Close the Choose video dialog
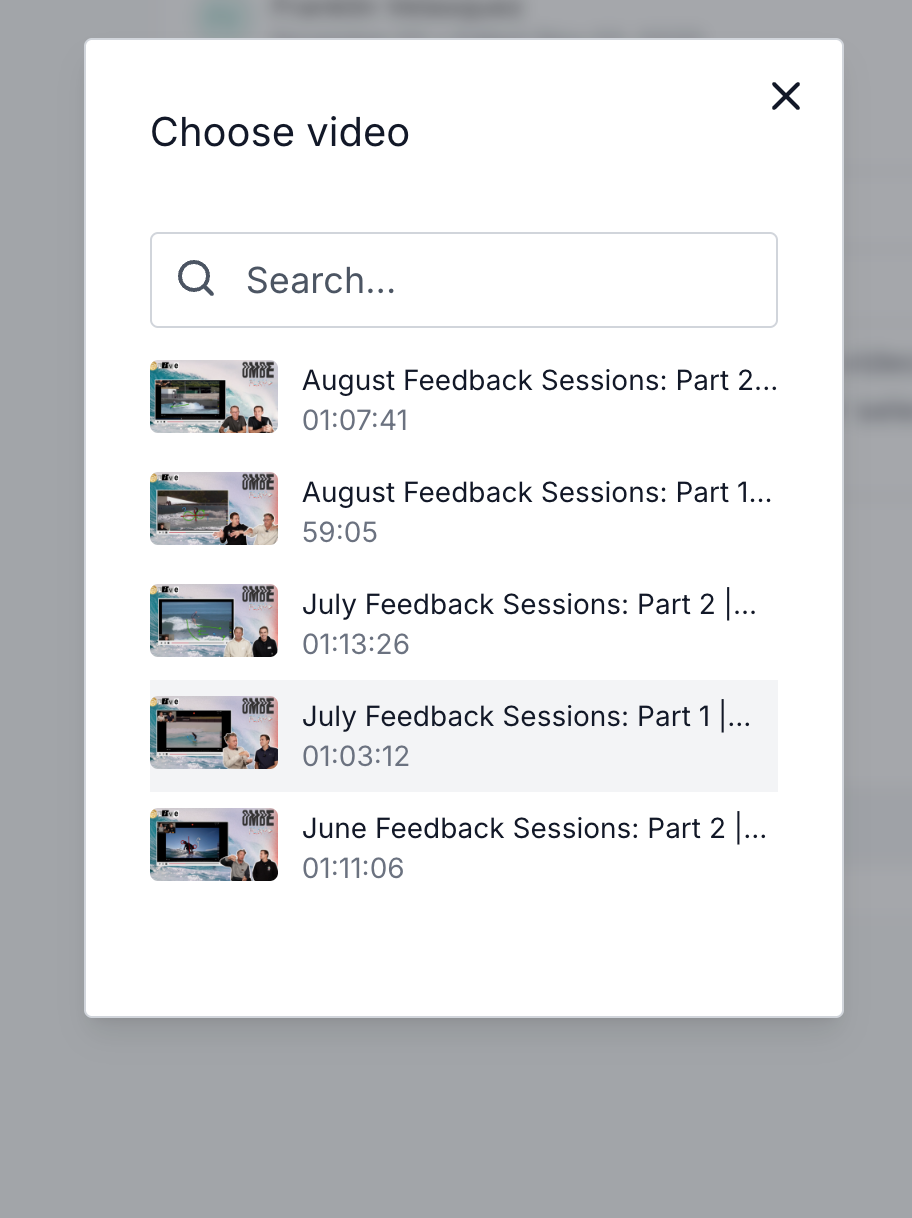Viewport: 912px width, 1218px height. [x=786, y=96]
